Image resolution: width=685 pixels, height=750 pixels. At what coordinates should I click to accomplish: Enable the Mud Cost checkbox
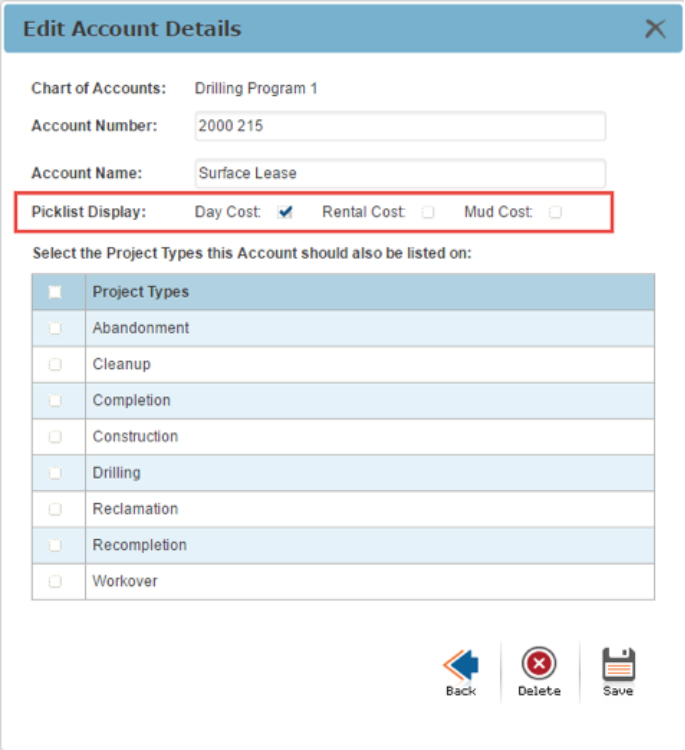pos(556,212)
